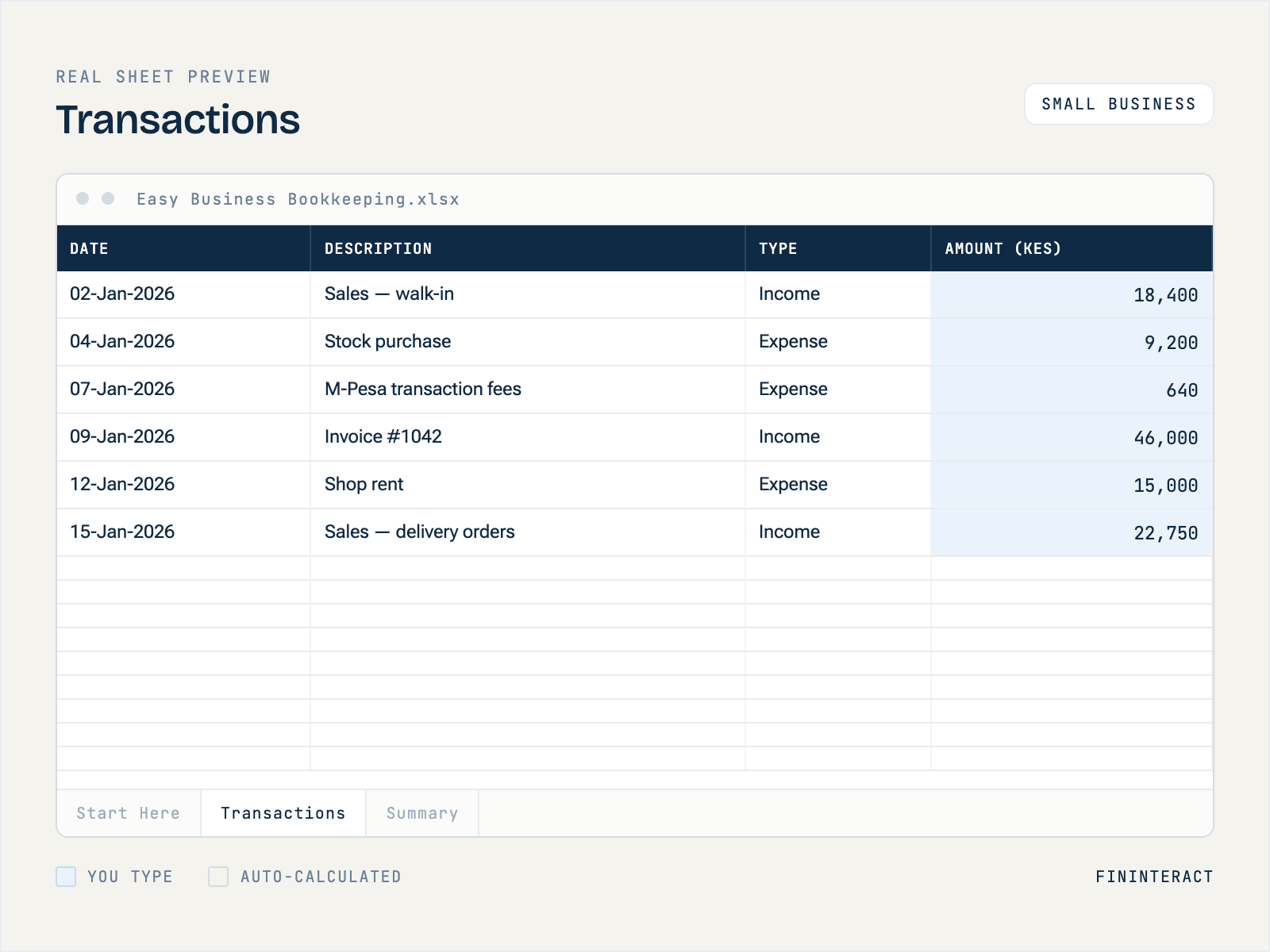1270x952 pixels.
Task: Select the amount cell 18,400
Action: click(x=1072, y=294)
